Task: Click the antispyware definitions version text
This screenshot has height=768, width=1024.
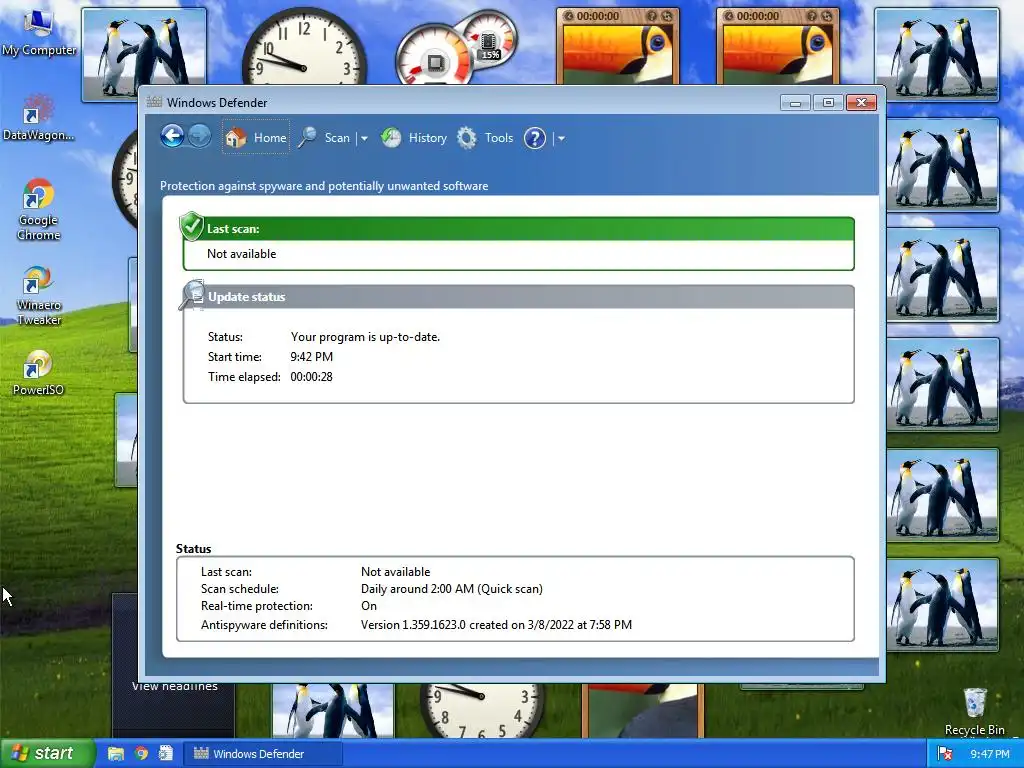Action: (x=496, y=624)
